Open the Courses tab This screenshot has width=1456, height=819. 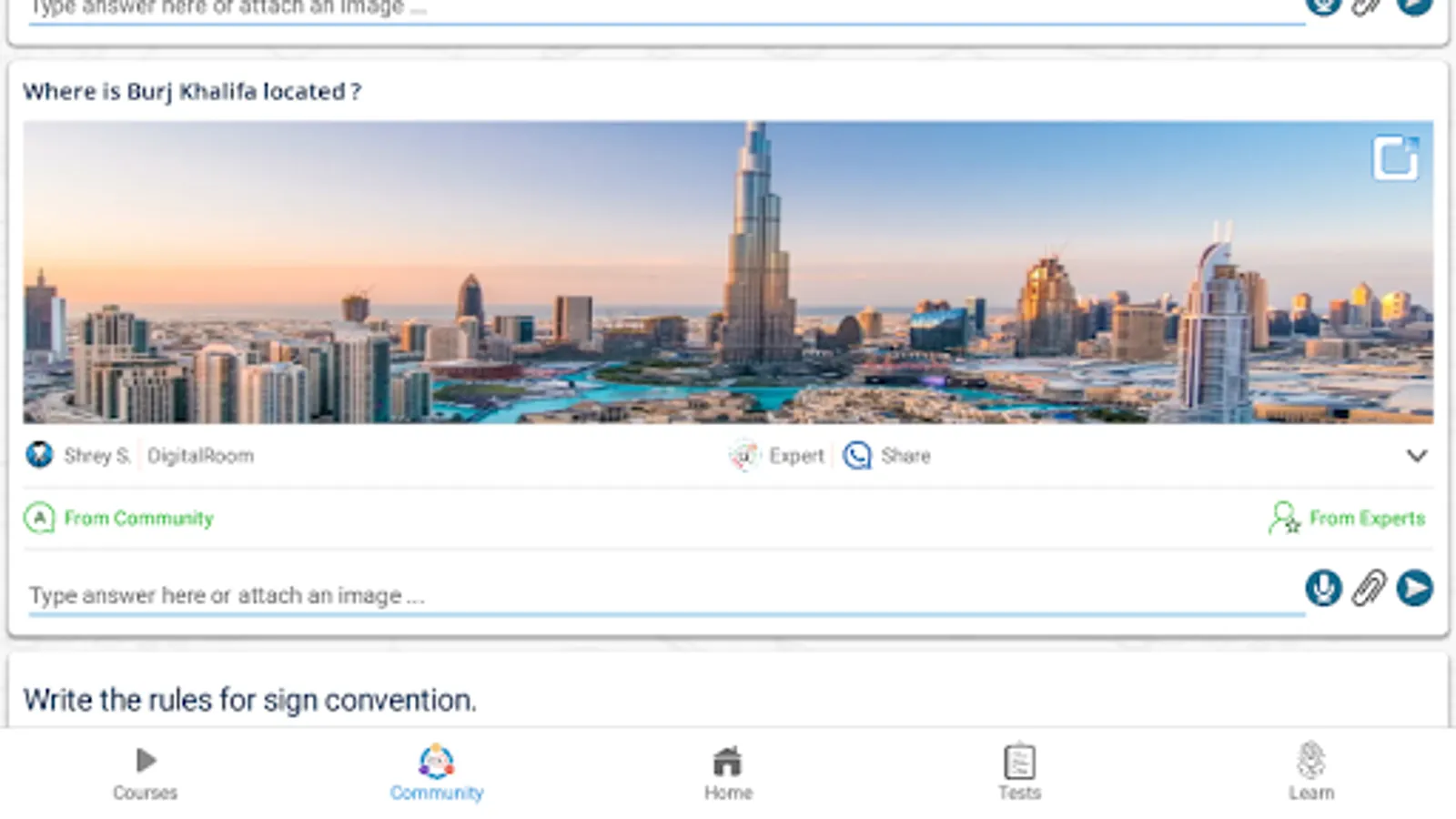click(x=146, y=773)
